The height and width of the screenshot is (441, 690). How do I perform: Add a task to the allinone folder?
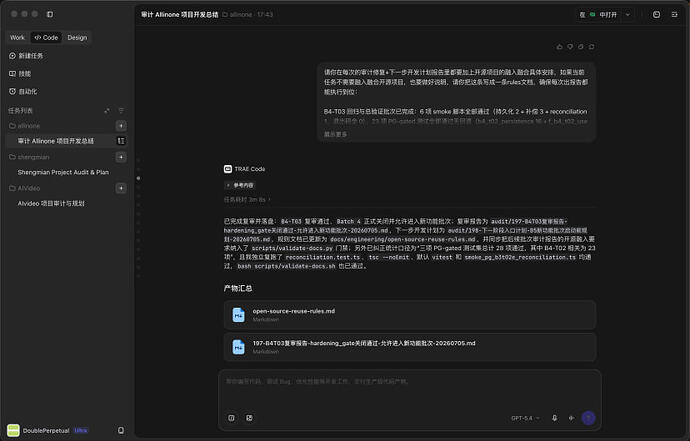(121, 126)
